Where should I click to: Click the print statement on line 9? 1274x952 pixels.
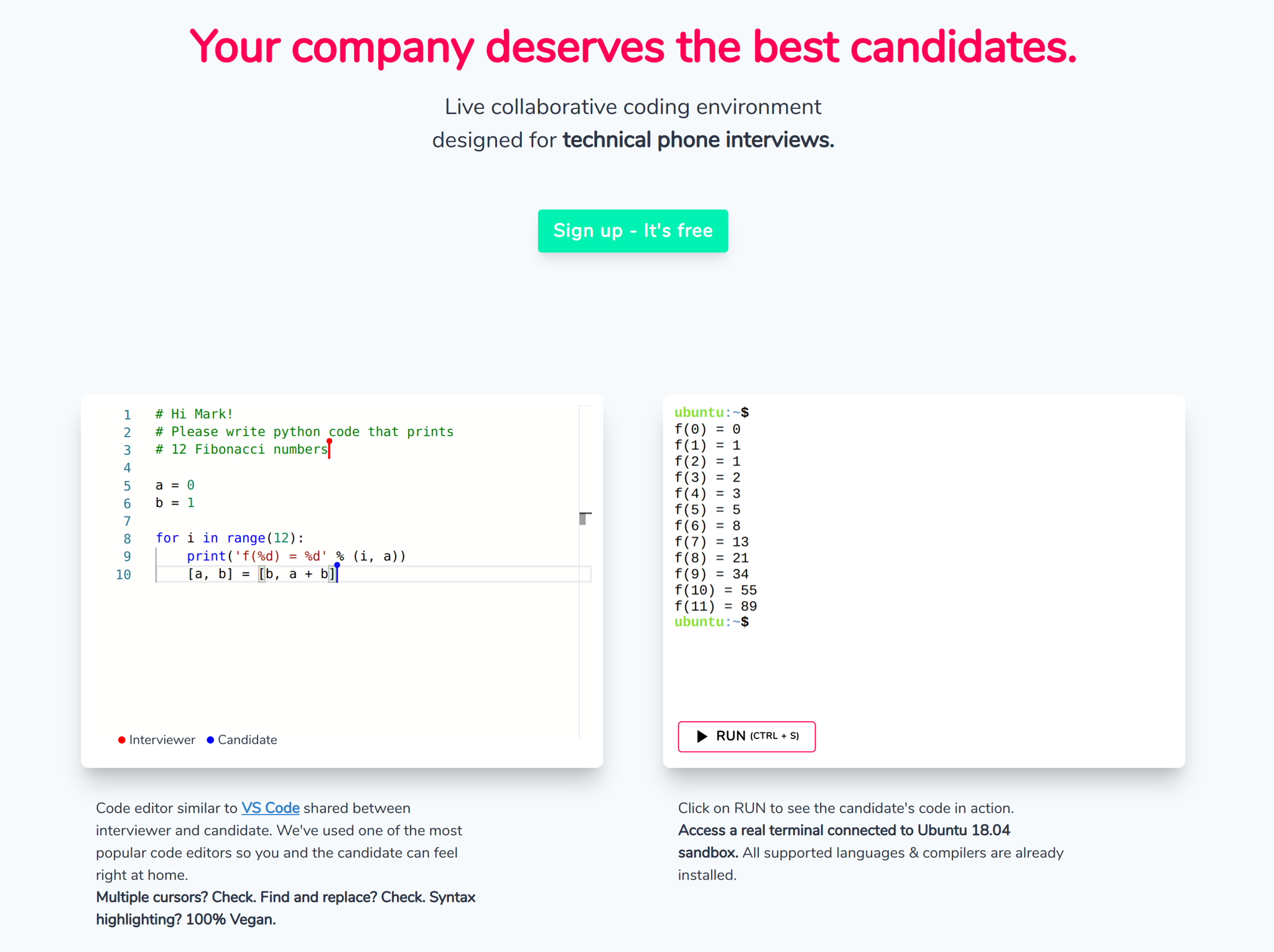(x=296, y=556)
